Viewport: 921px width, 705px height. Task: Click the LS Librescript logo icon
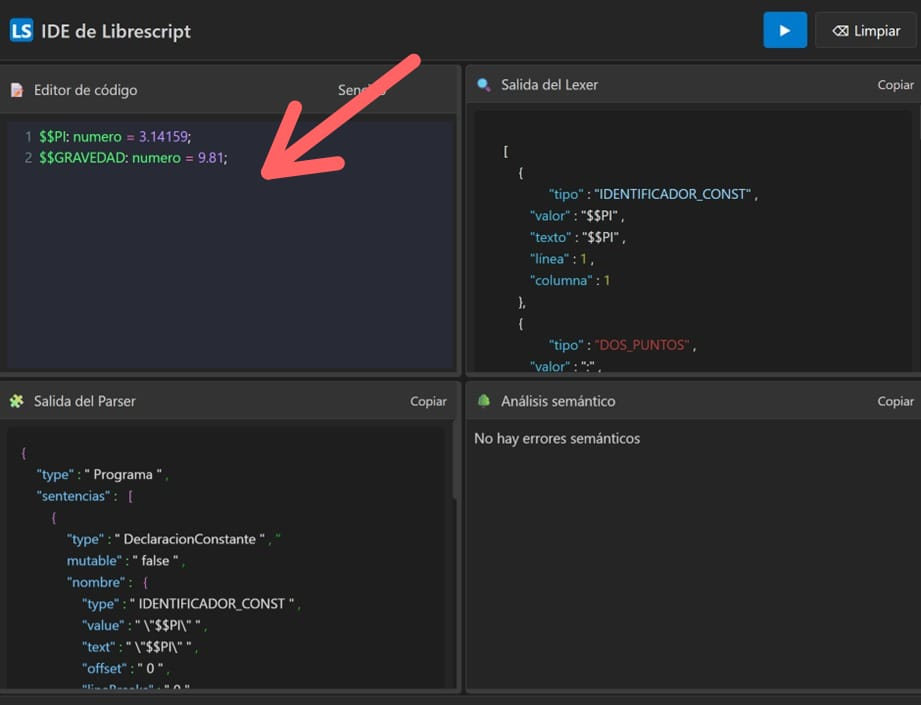(x=22, y=31)
